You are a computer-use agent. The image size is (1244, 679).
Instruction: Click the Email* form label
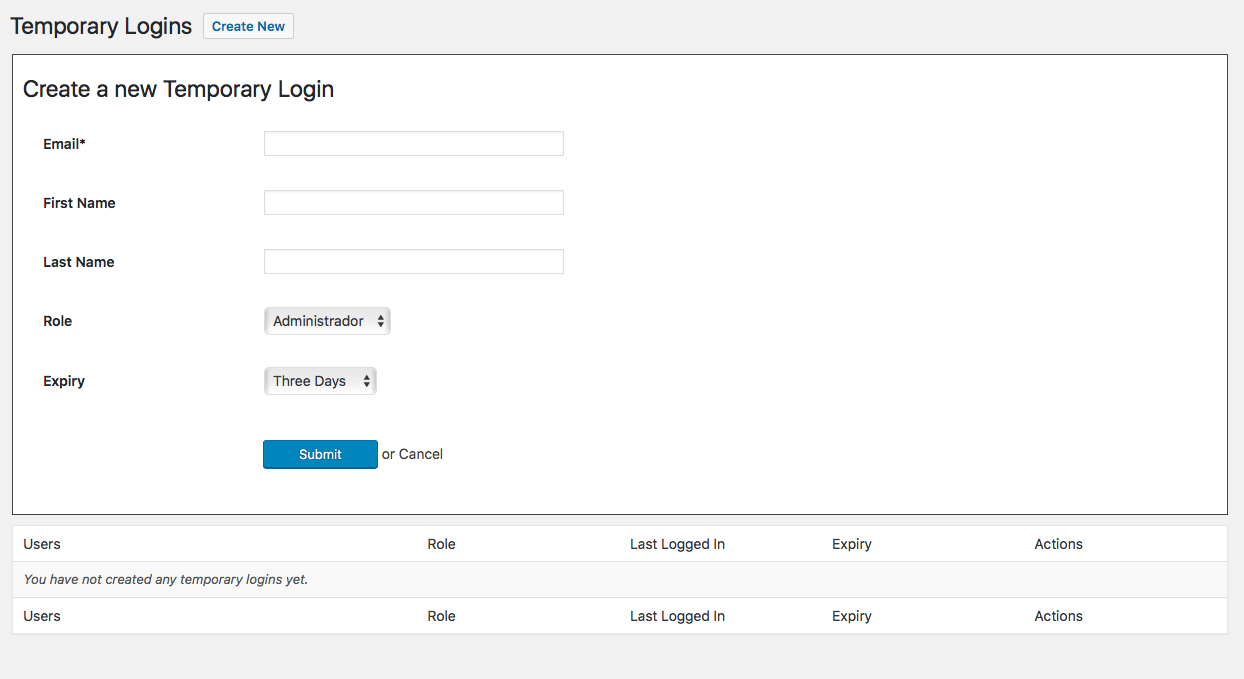64,144
